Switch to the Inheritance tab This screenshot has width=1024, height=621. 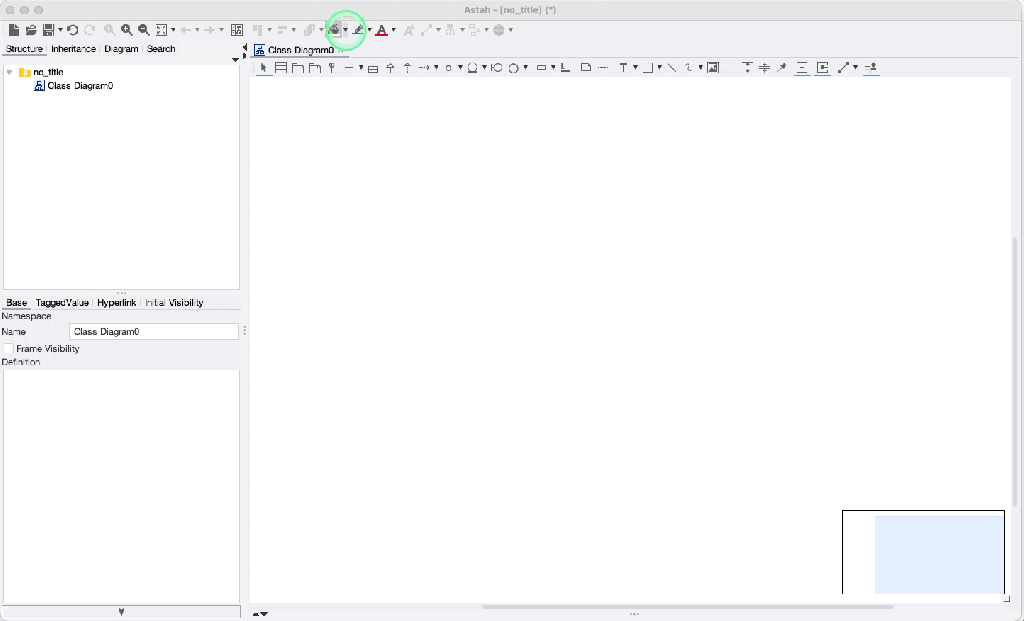(73, 49)
